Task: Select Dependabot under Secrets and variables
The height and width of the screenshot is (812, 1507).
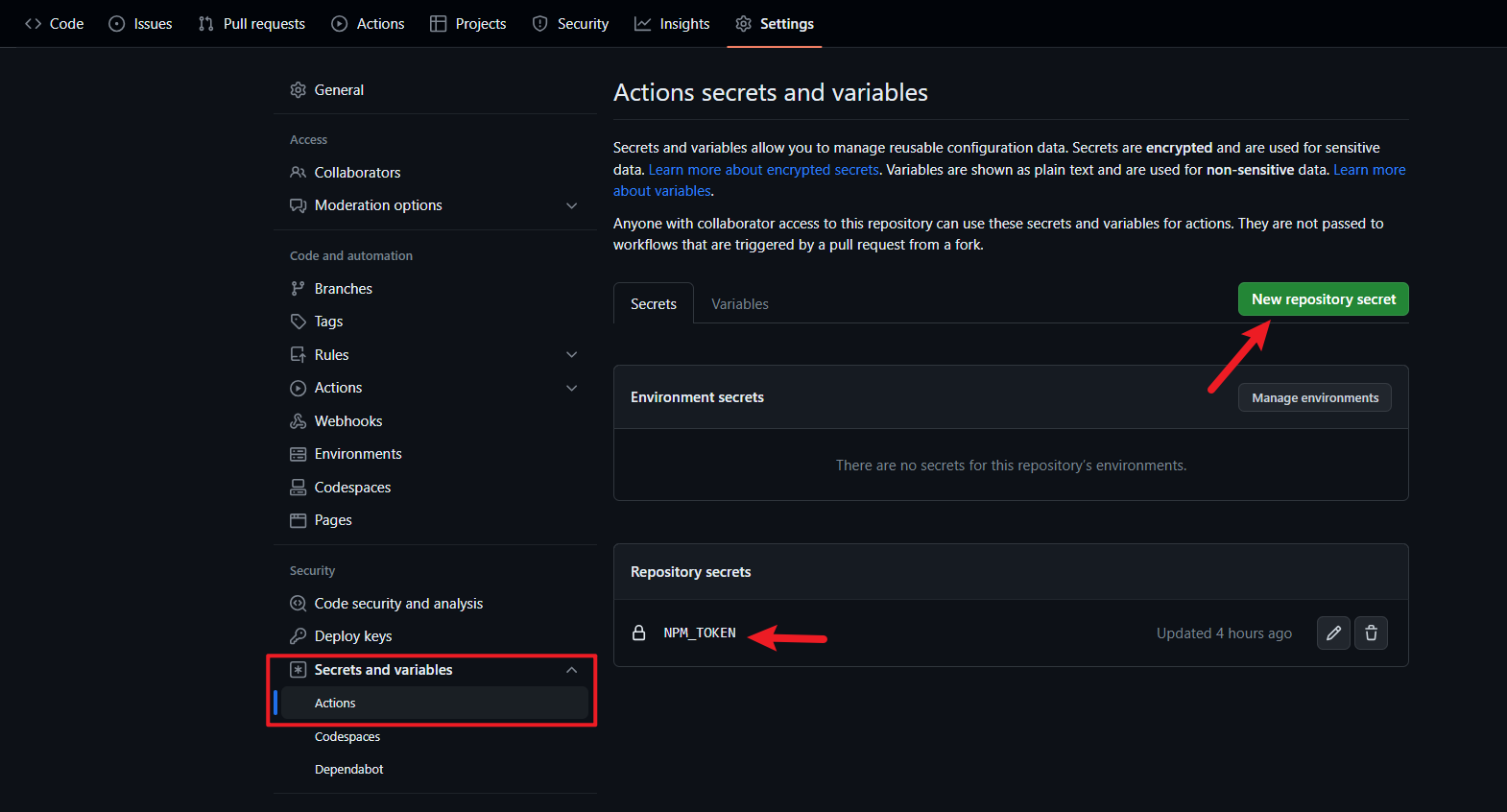Action: 348,770
